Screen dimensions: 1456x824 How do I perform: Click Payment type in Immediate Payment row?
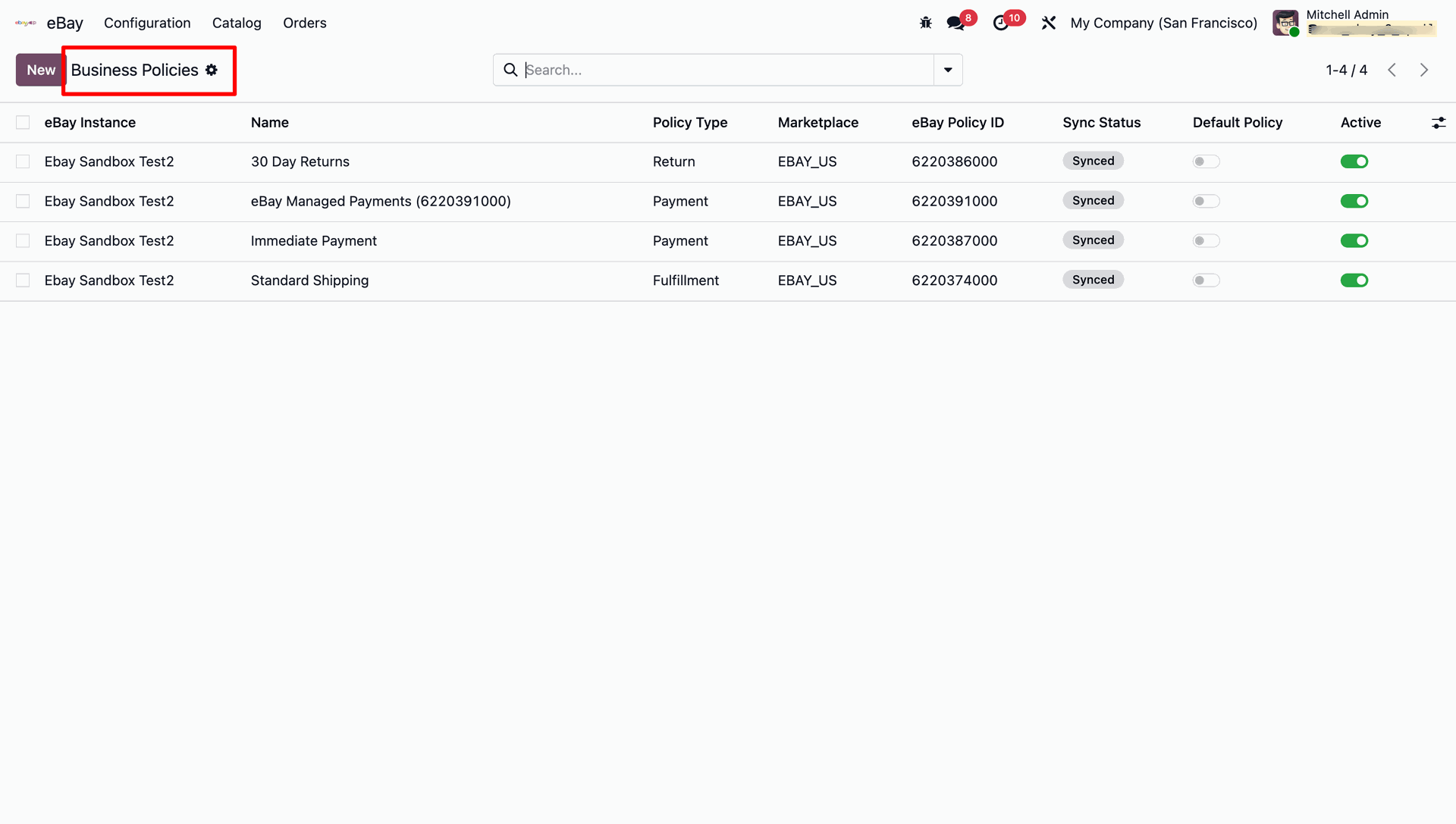tap(680, 241)
